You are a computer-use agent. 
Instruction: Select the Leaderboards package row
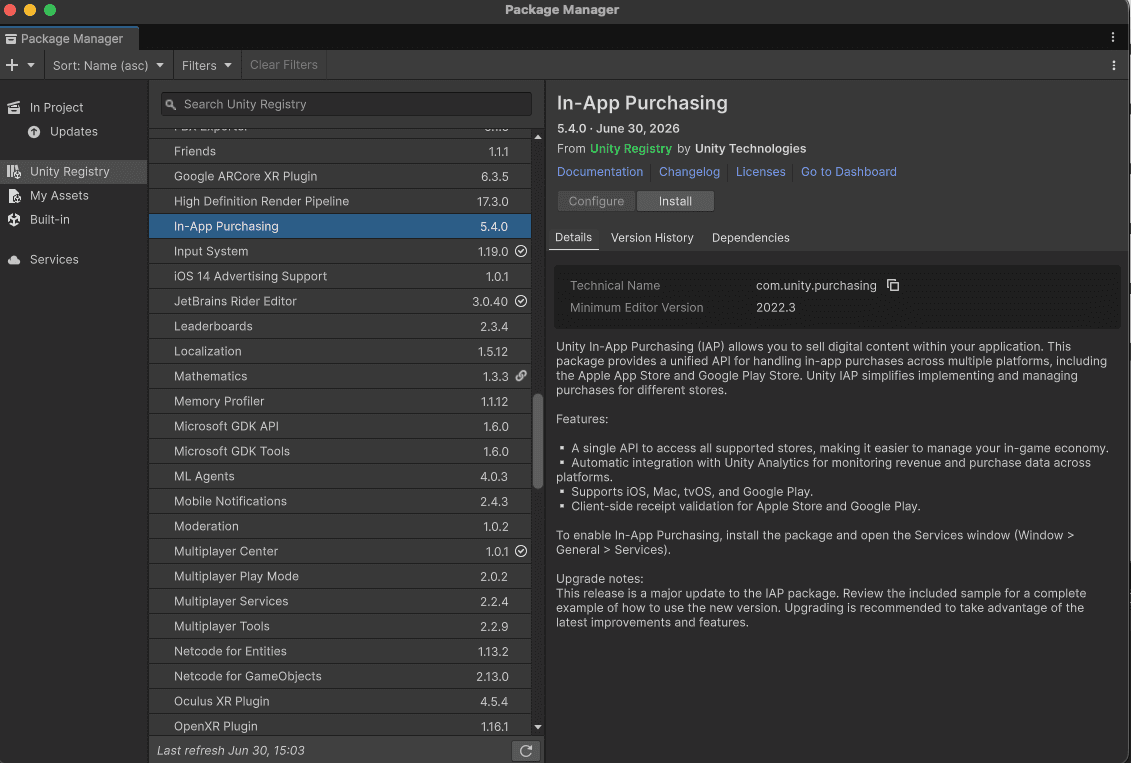(x=340, y=326)
